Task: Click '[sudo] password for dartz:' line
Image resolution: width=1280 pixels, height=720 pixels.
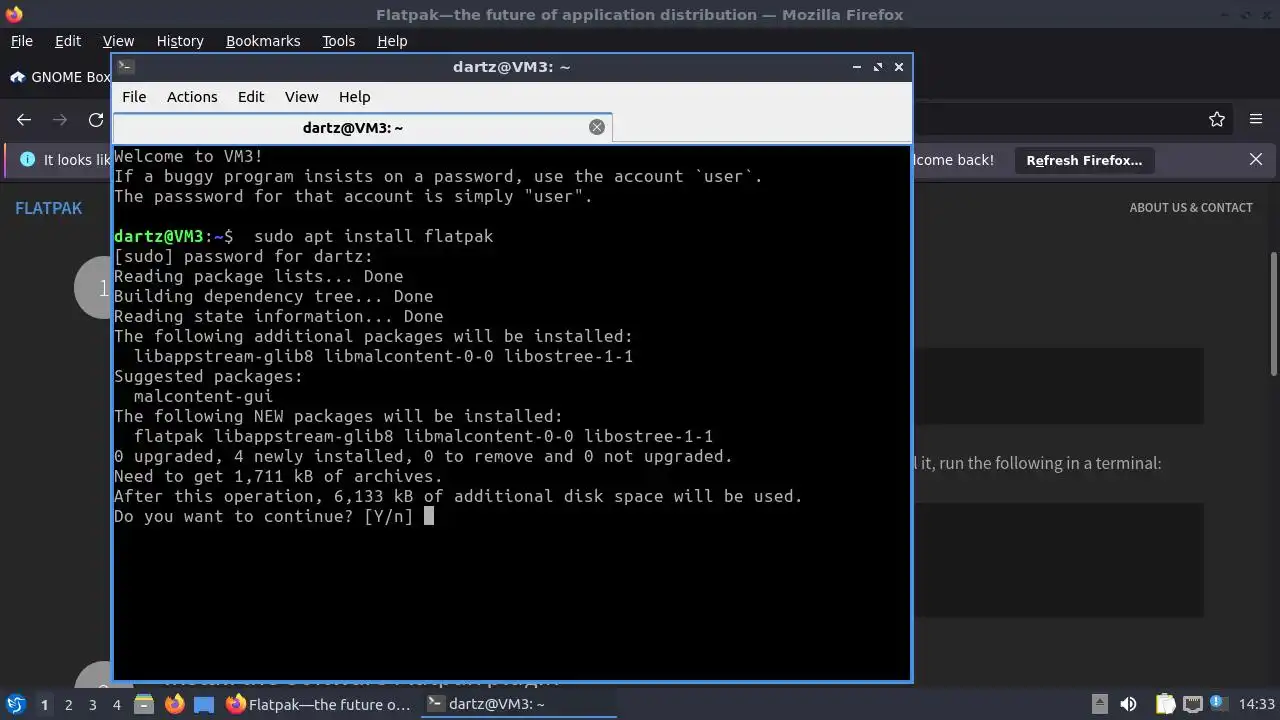Action: [243, 256]
